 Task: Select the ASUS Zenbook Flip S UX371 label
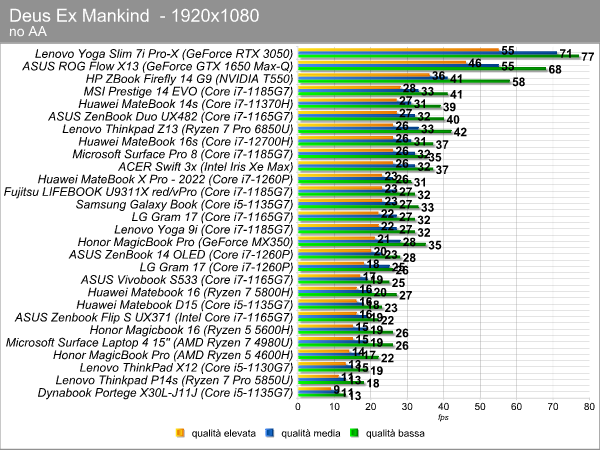click(154, 318)
